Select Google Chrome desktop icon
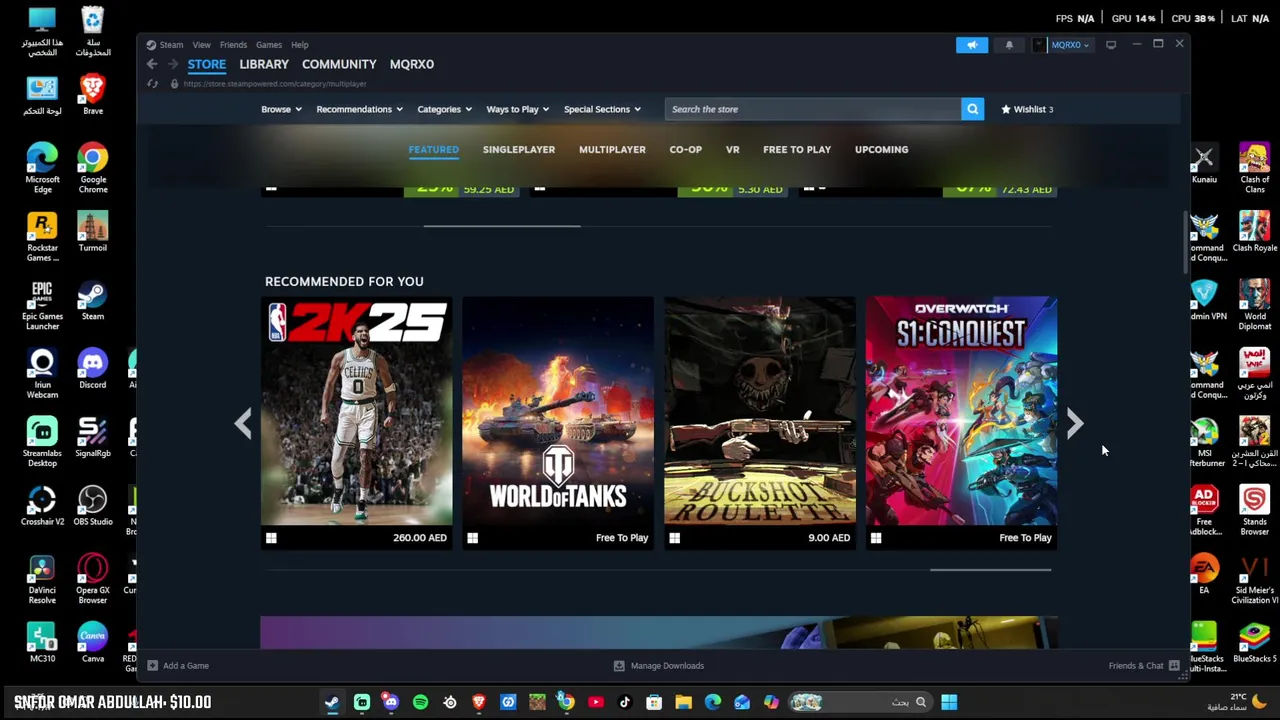 [x=92, y=169]
